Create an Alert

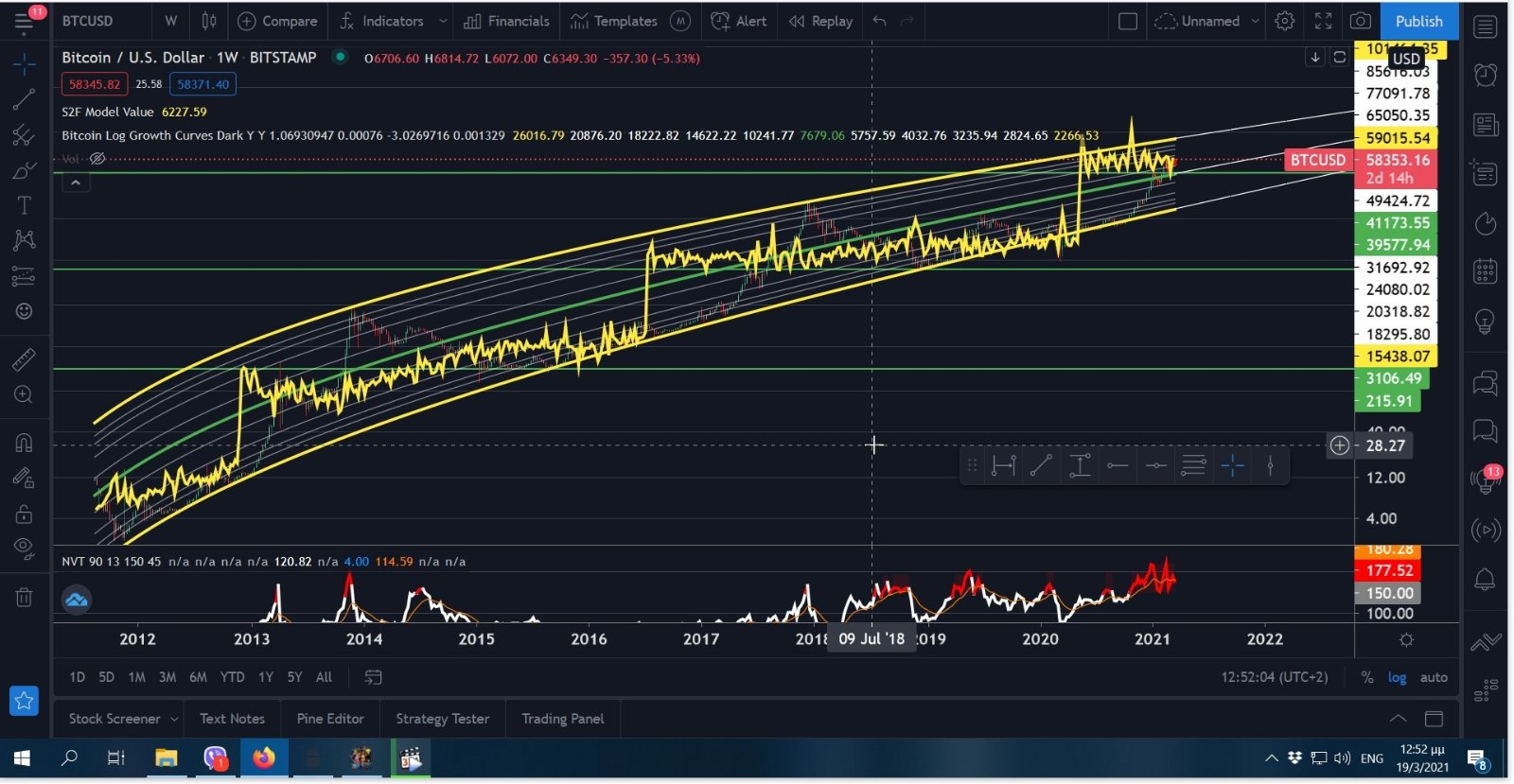739,21
